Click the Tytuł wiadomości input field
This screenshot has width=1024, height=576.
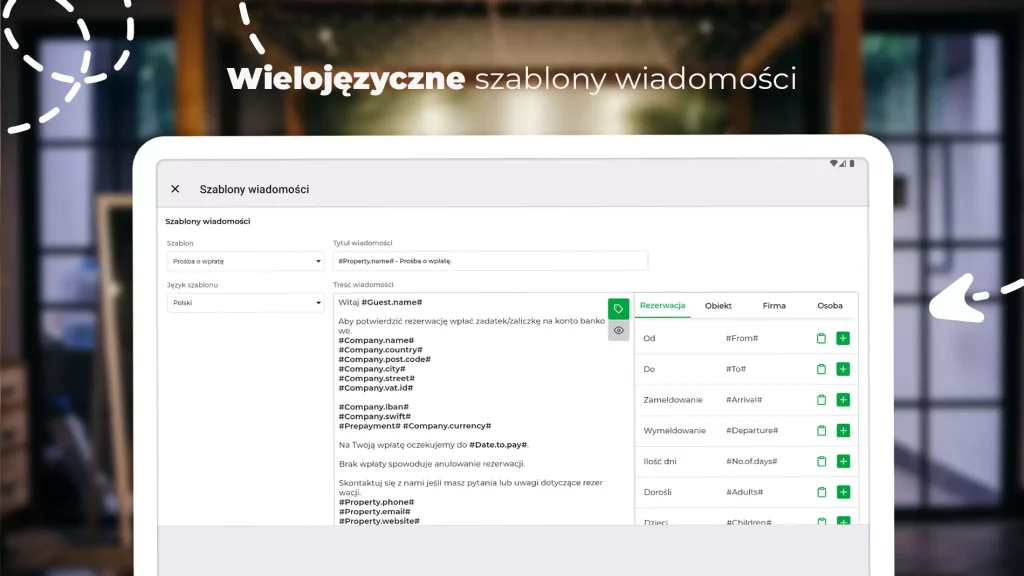point(490,261)
